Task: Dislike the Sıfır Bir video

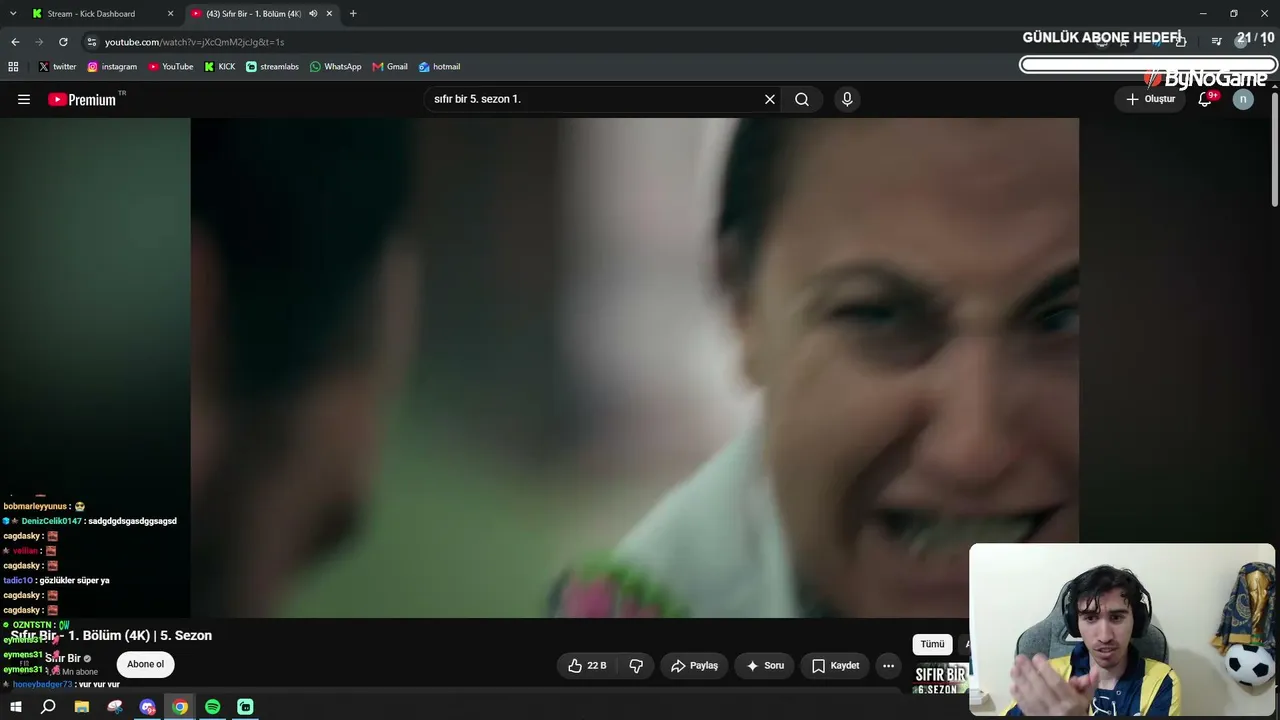Action: tap(636, 665)
